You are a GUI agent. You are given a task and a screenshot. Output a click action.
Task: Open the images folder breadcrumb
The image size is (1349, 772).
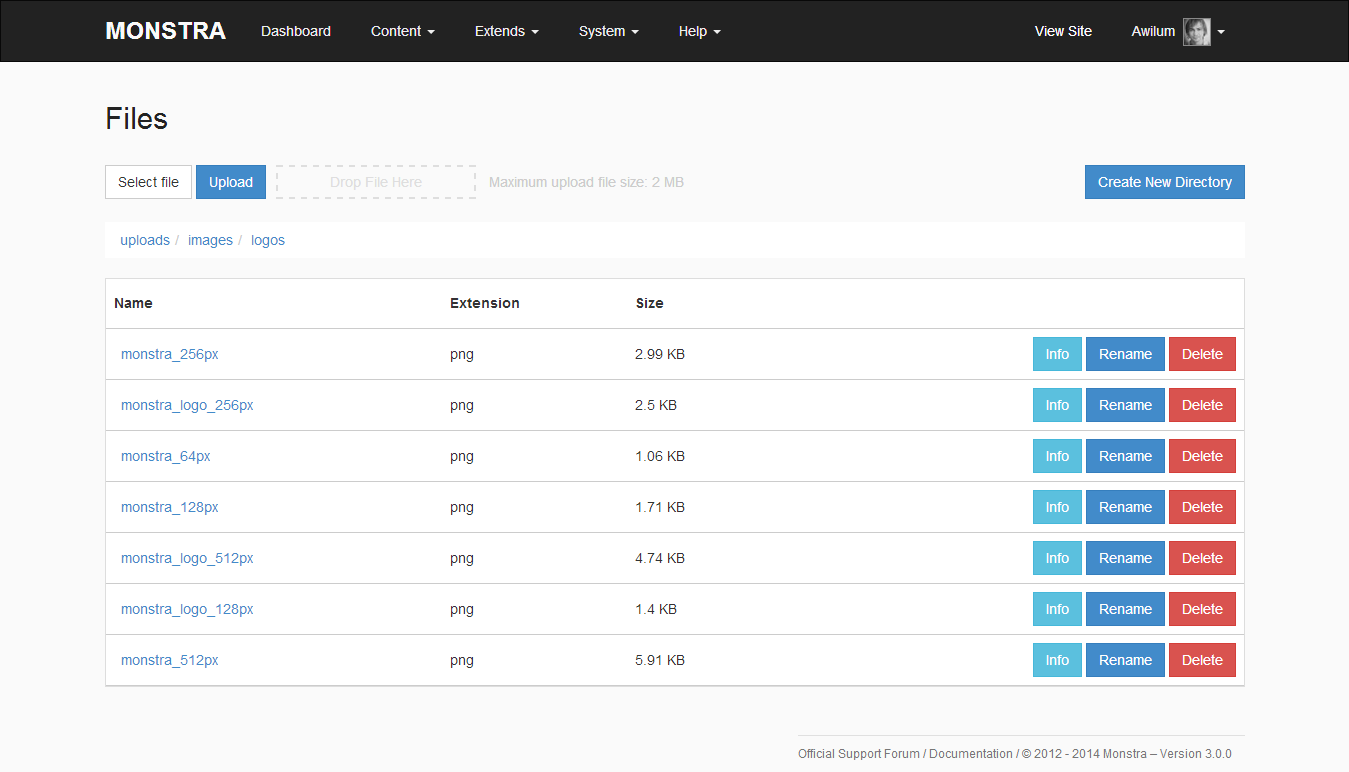click(210, 240)
